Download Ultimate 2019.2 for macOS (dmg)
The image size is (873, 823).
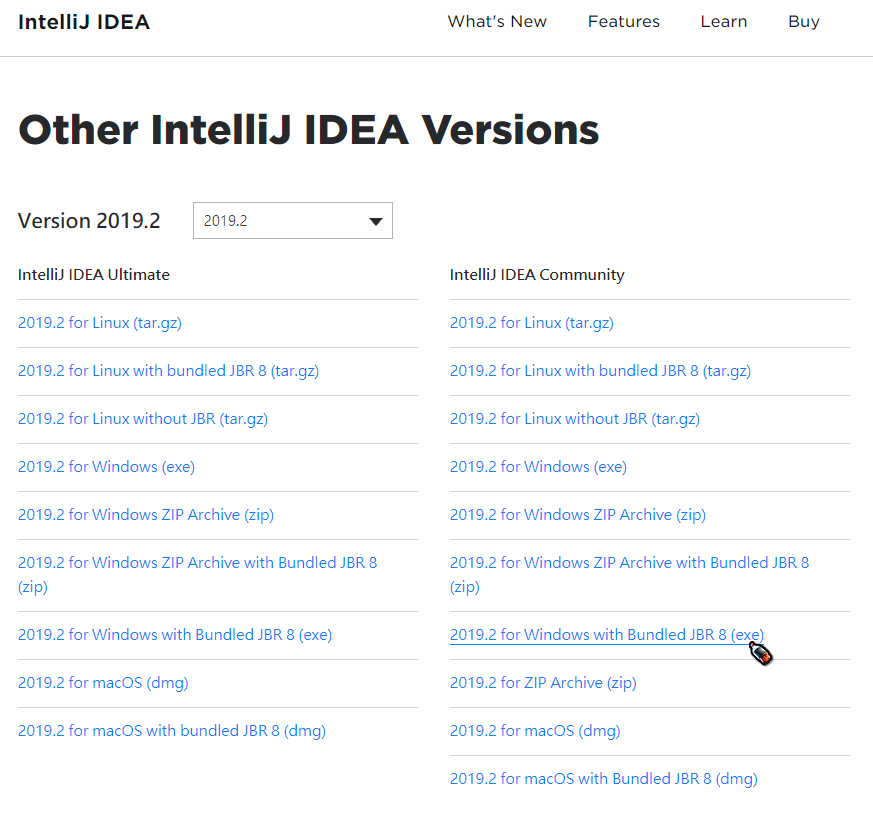pos(103,683)
